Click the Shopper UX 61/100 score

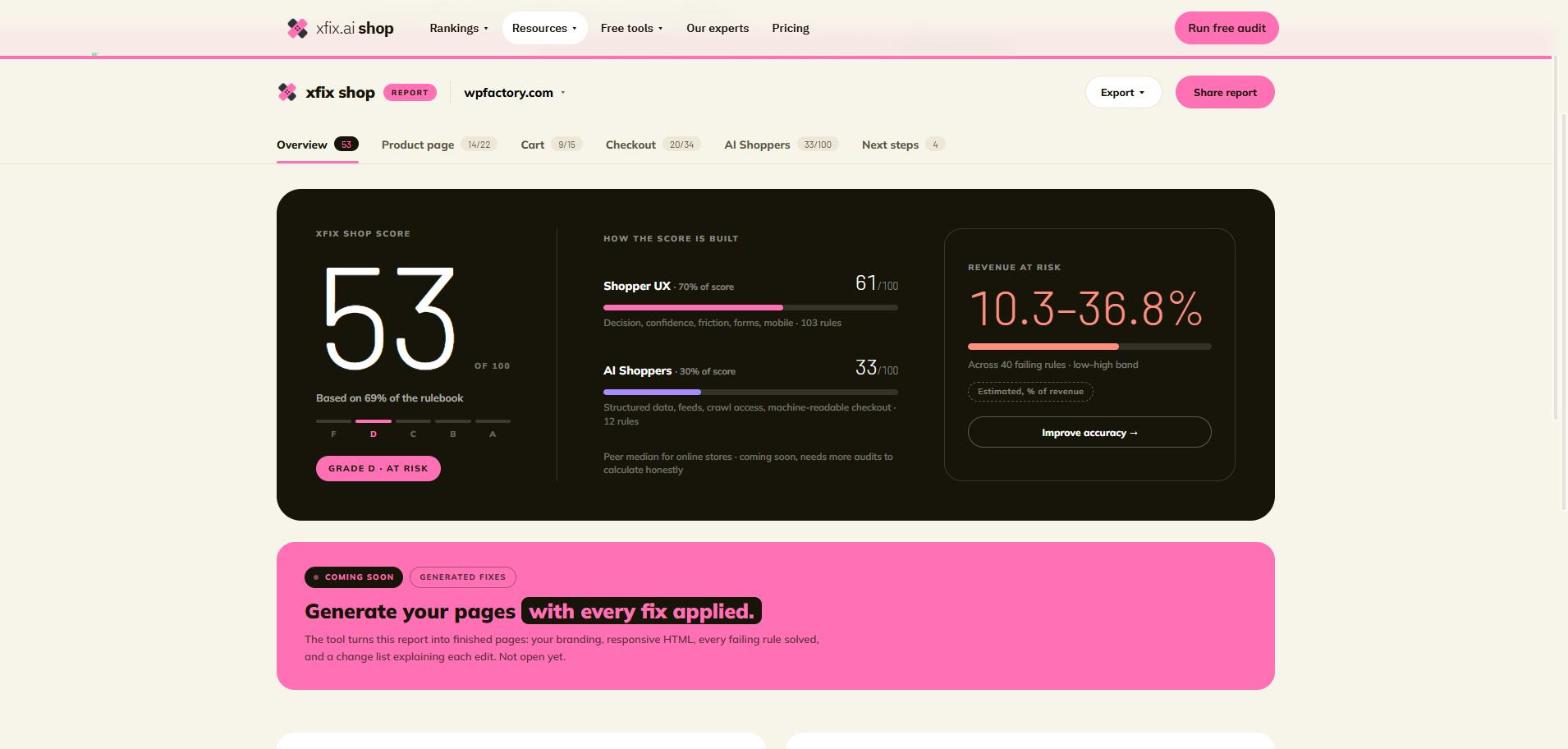tap(876, 284)
